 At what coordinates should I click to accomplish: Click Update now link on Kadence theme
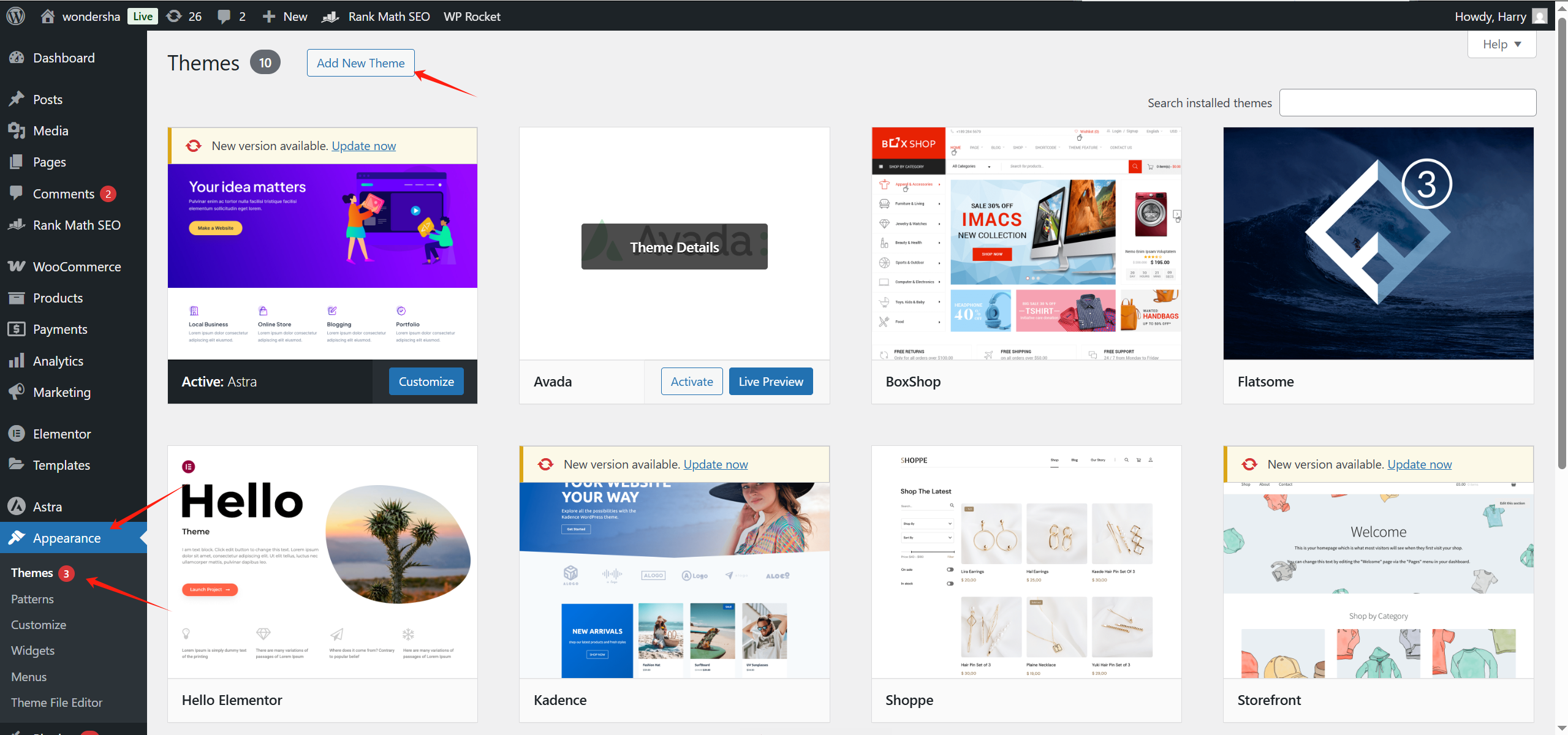(x=715, y=464)
